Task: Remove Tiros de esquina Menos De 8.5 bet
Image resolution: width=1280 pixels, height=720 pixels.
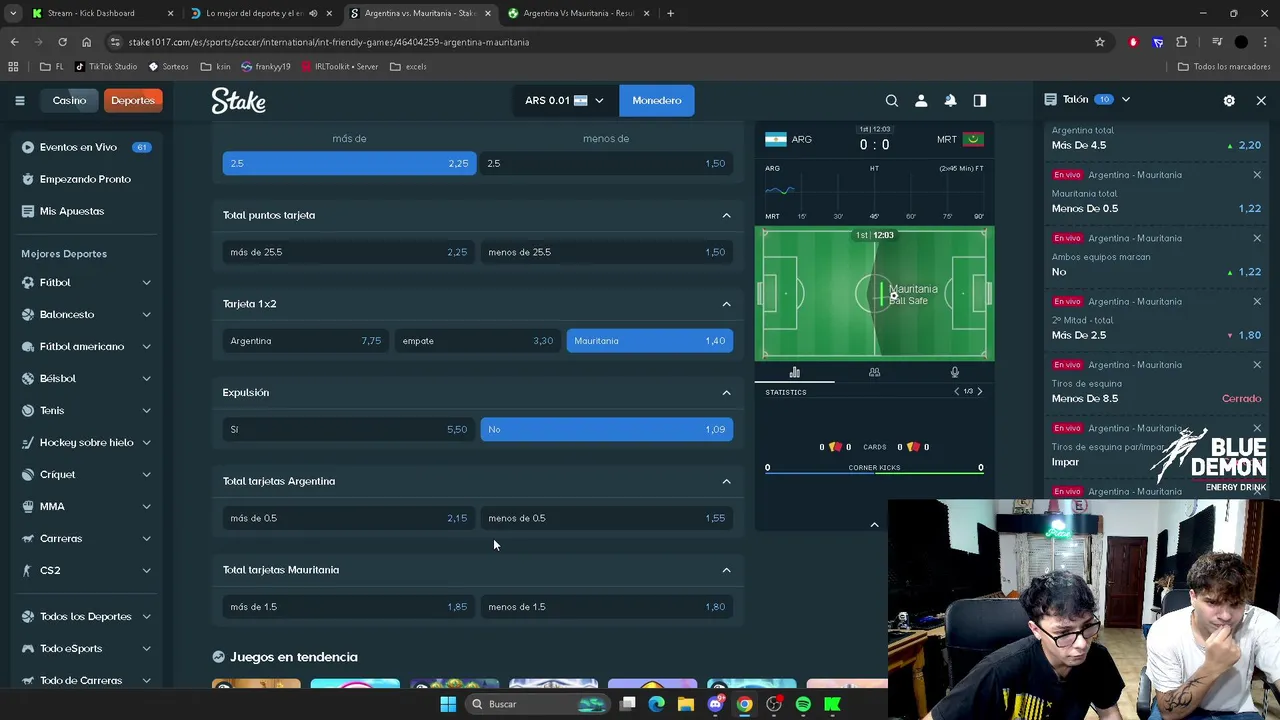Action: (x=1257, y=365)
